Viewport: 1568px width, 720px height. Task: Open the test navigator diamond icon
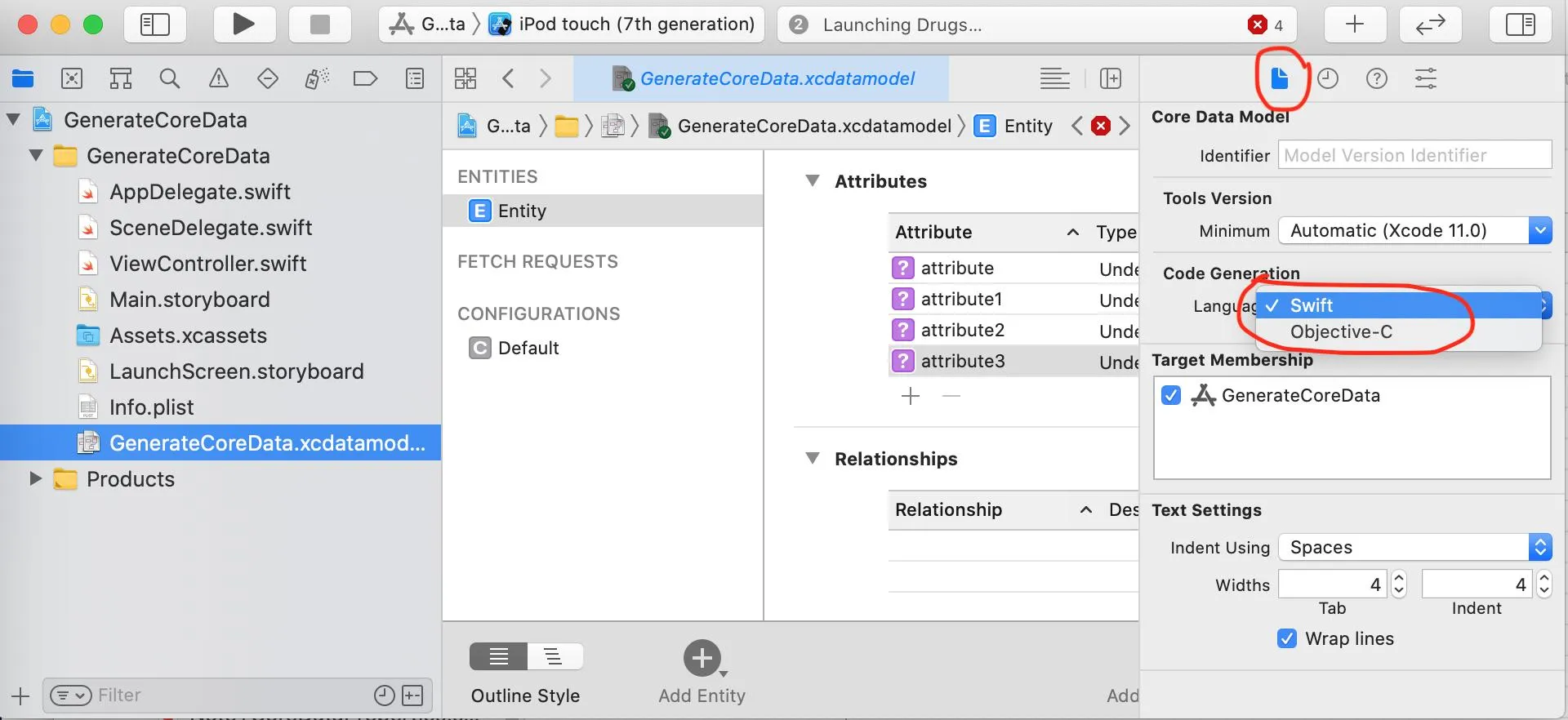(268, 78)
